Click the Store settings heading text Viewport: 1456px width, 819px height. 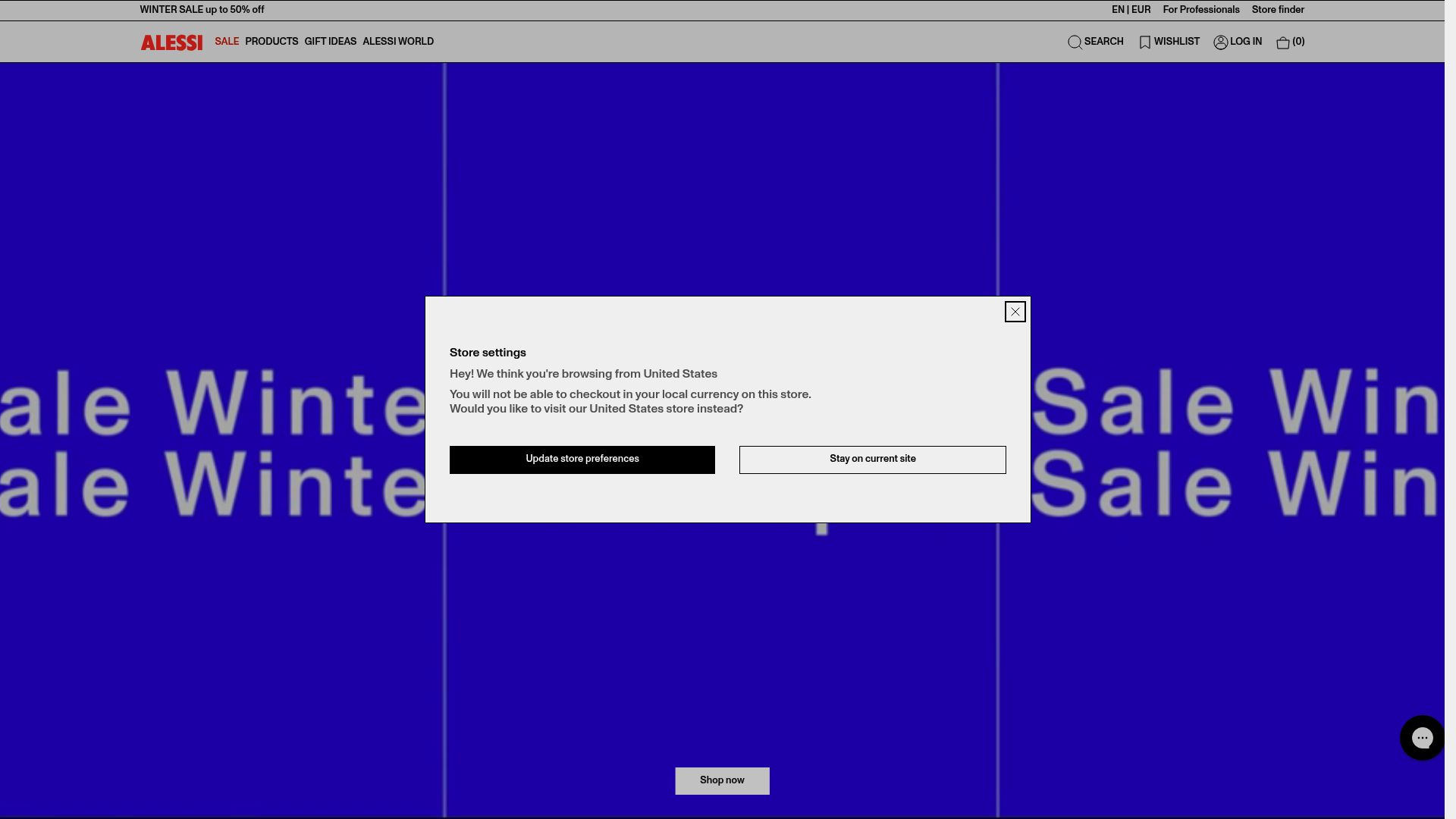pyautogui.click(x=488, y=353)
